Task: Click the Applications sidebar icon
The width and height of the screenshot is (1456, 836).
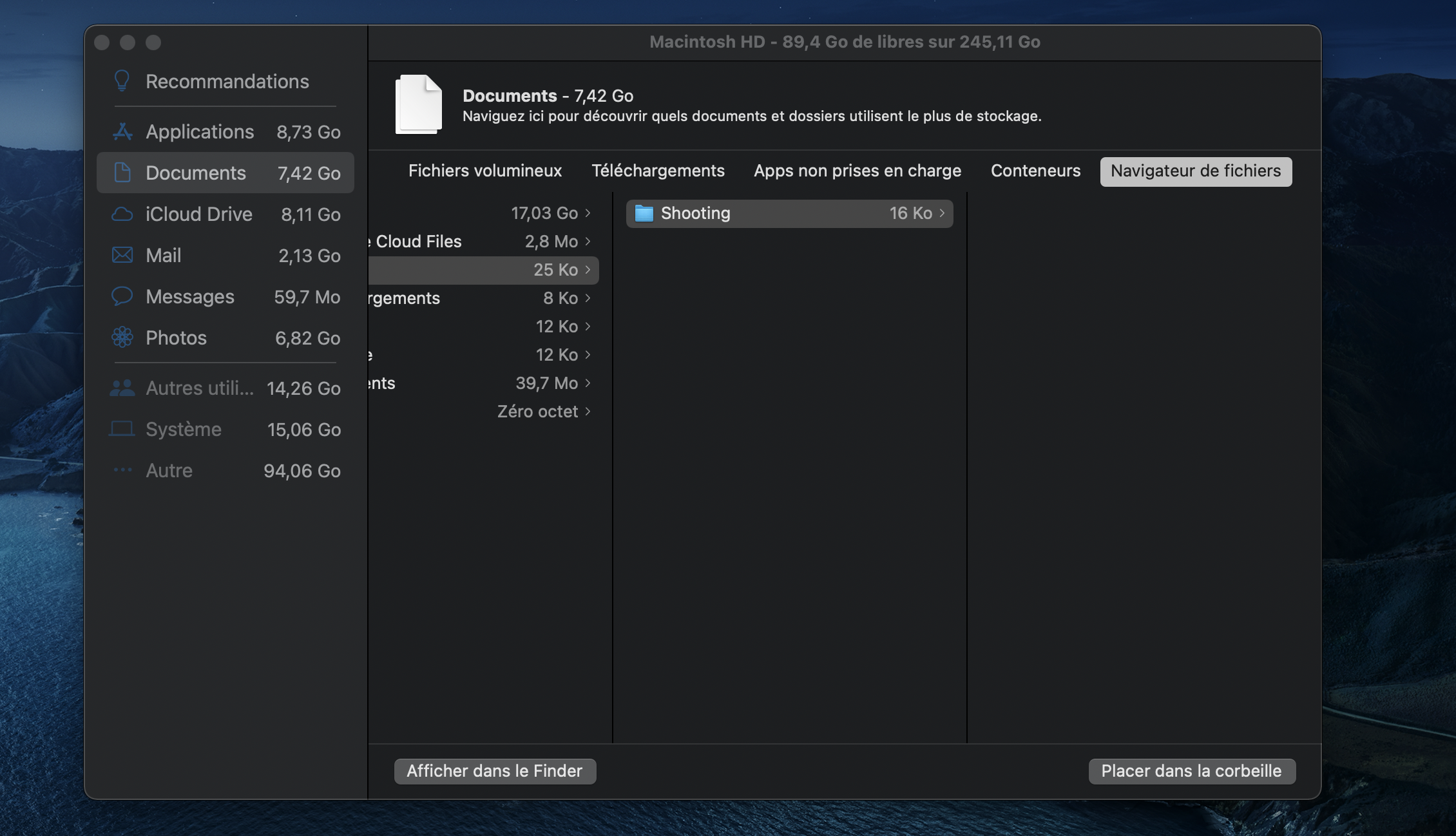Action: (x=122, y=131)
